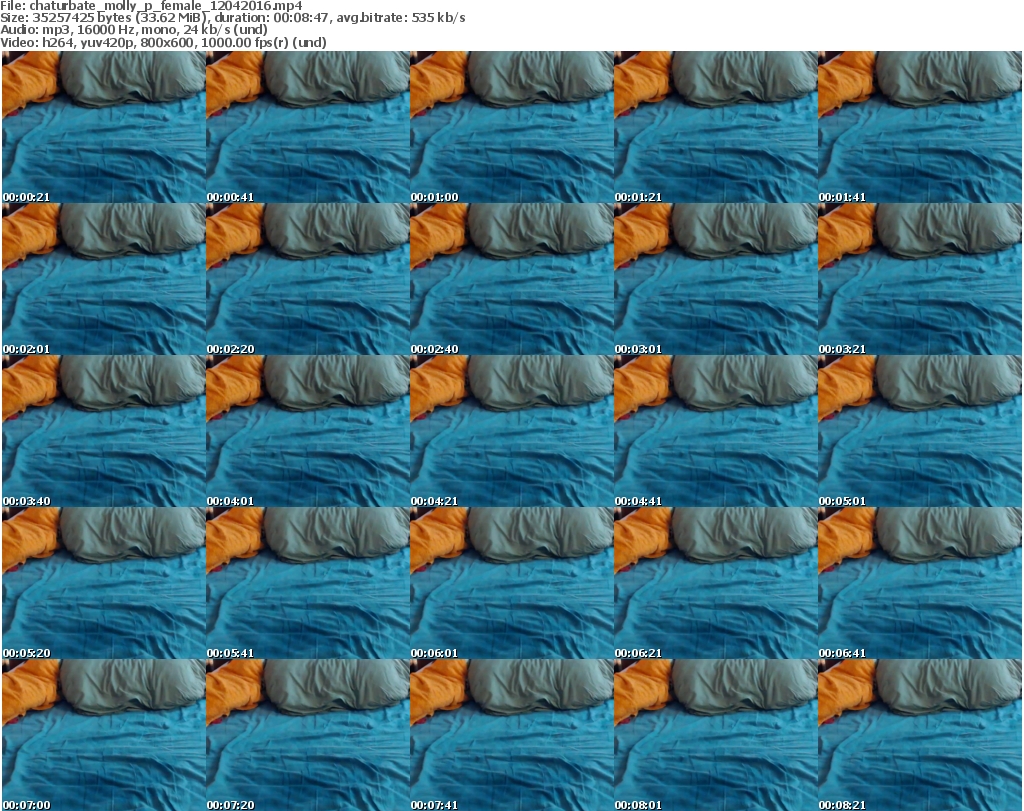
Task: Select the thumbnail stamped 00:08:21
Action: click(920, 735)
